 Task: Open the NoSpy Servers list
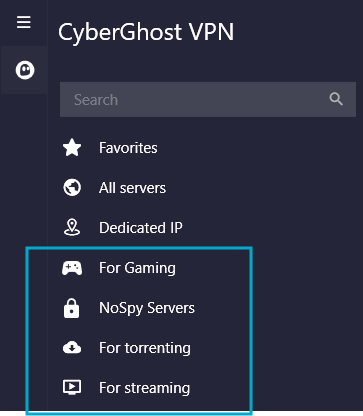(x=147, y=308)
